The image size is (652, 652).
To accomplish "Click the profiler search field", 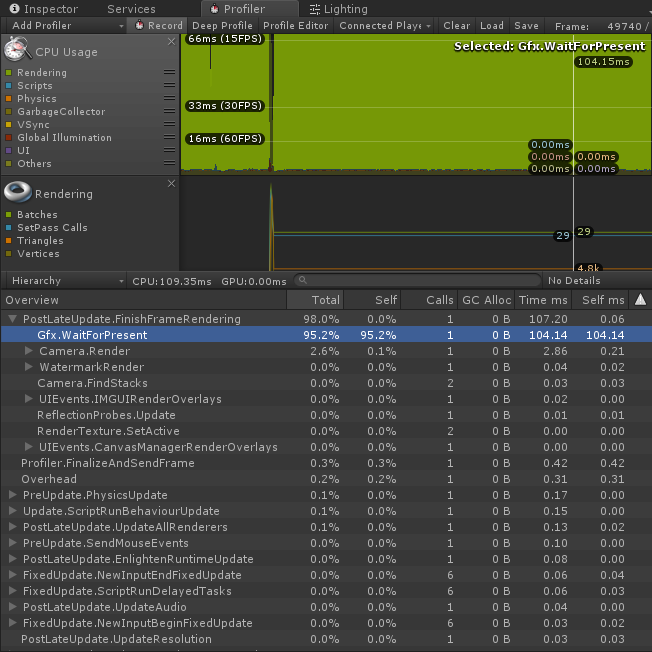I will [417, 280].
